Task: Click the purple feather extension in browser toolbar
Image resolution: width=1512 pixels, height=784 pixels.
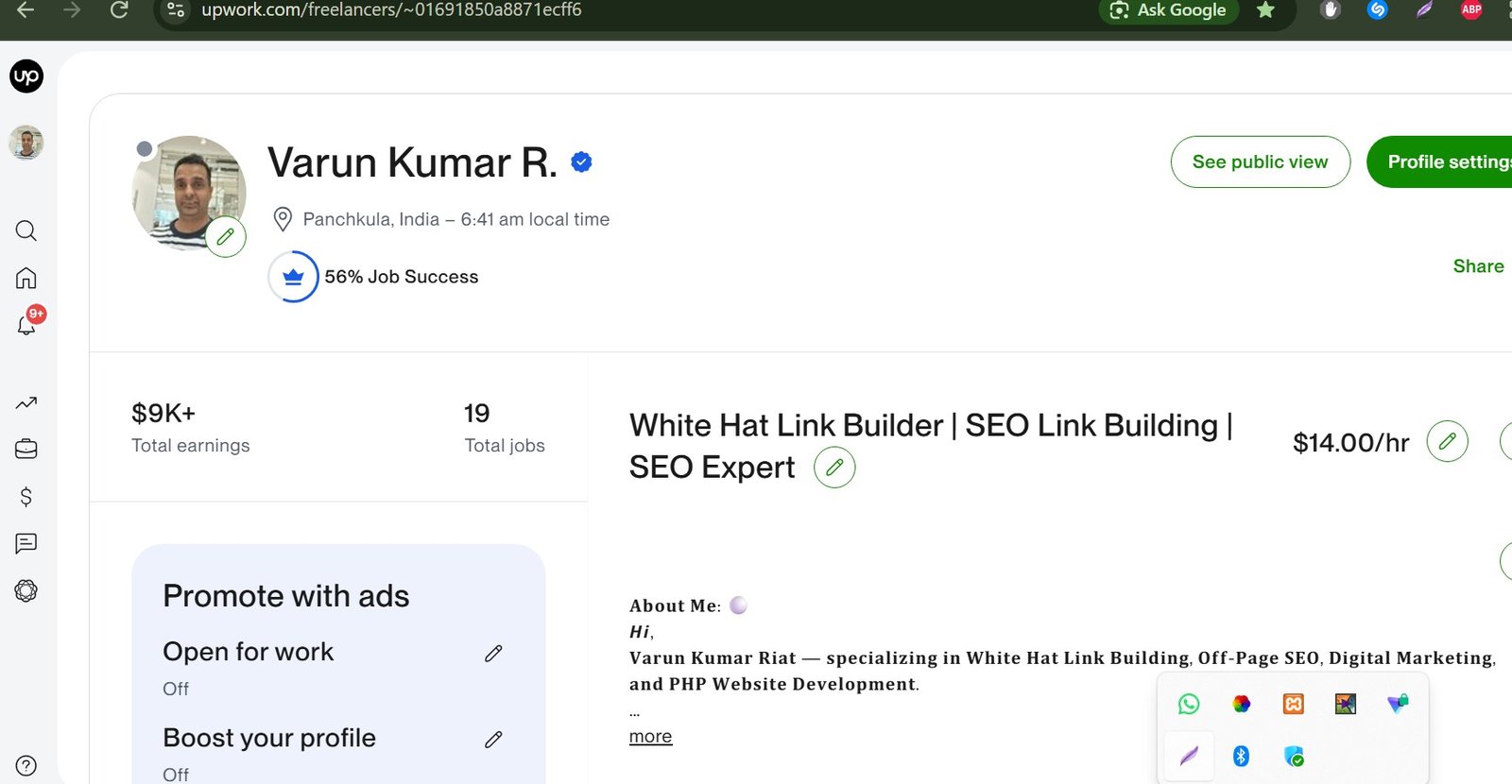Action: pos(1424,10)
